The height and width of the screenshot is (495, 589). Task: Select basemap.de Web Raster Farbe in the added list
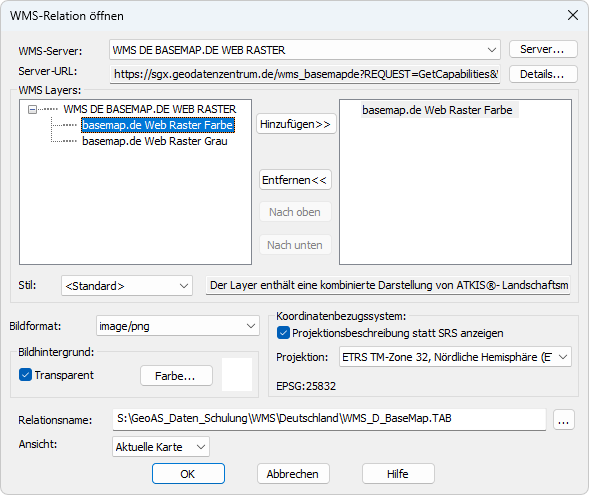click(437, 110)
